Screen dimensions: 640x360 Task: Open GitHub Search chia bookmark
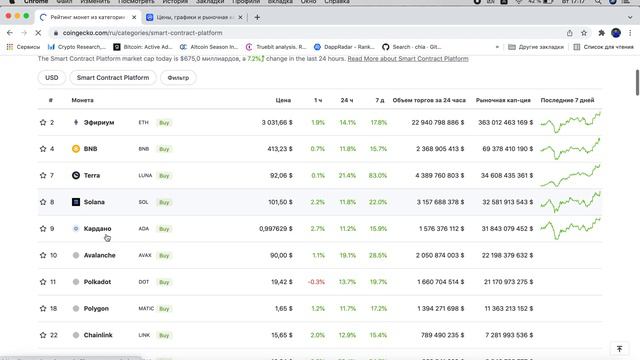(x=411, y=47)
